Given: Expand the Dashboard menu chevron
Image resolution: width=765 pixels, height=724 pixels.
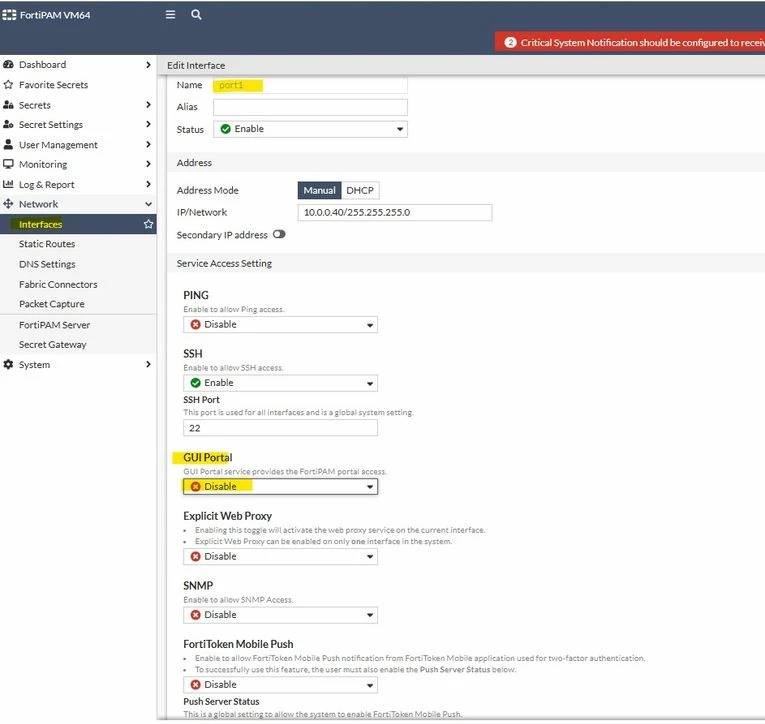Looking at the screenshot, I should 148,64.
